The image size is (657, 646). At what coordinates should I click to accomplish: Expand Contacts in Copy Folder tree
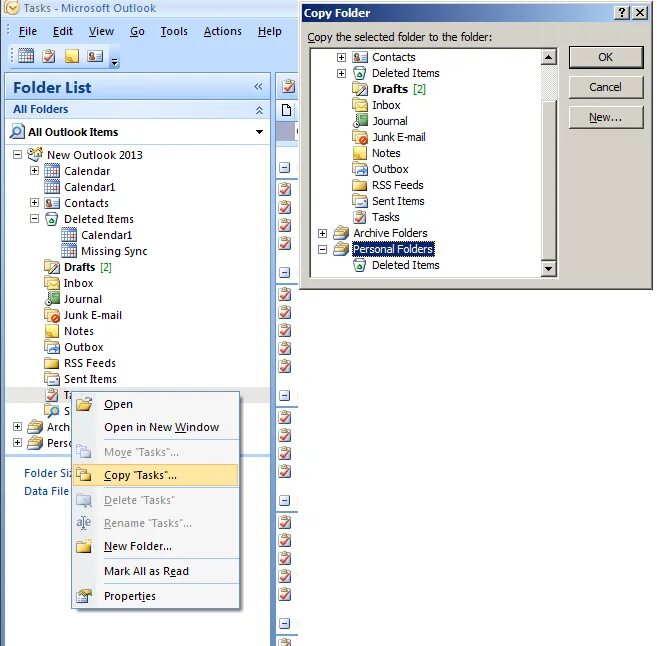pyautogui.click(x=341, y=57)
